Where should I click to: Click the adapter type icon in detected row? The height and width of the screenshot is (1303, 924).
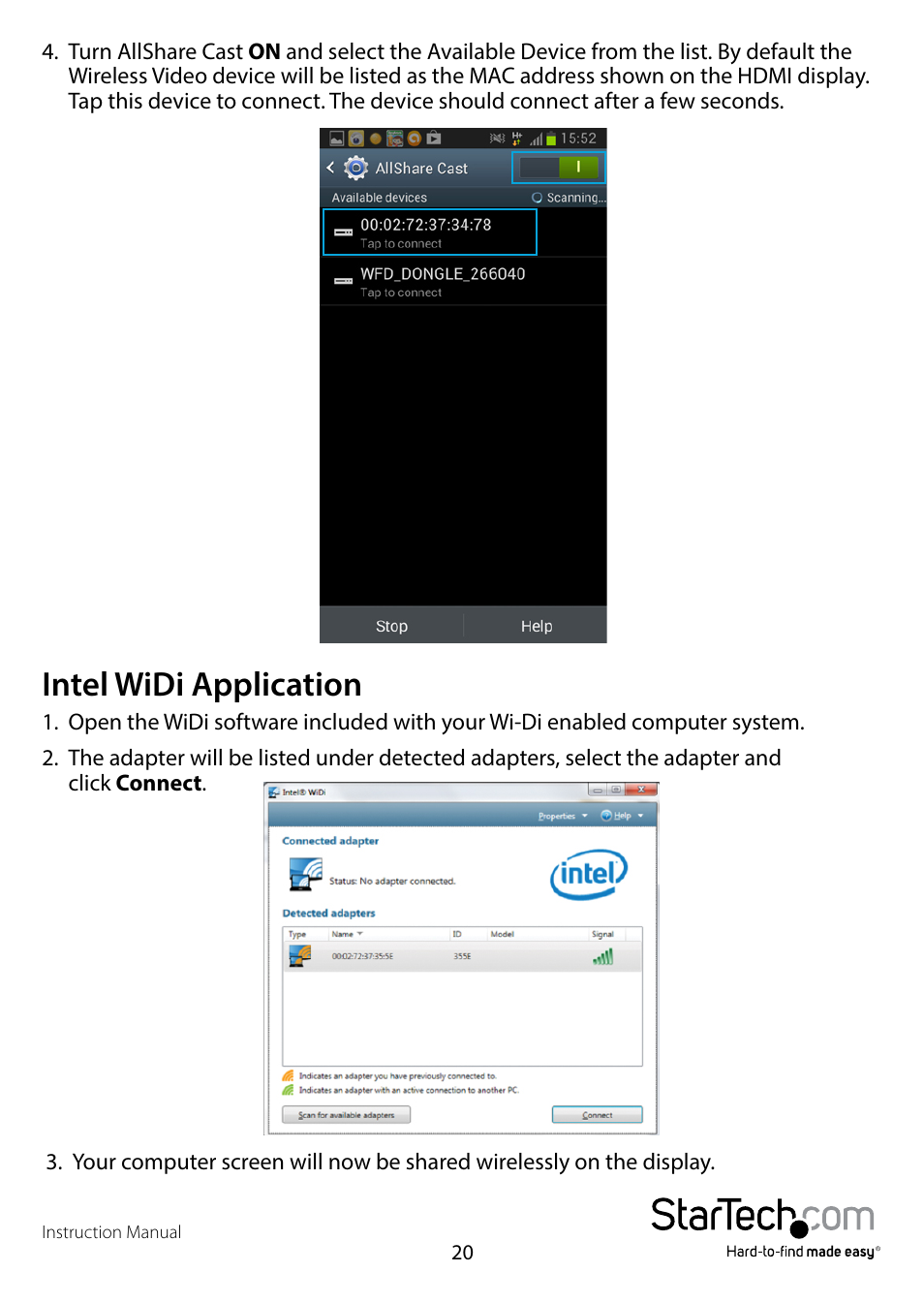[x=300, y=956]
